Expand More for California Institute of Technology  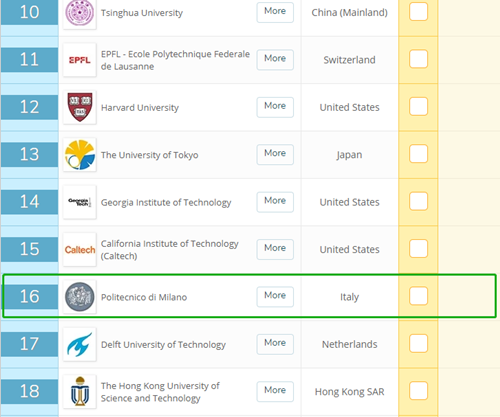click(x=275, y=249)
